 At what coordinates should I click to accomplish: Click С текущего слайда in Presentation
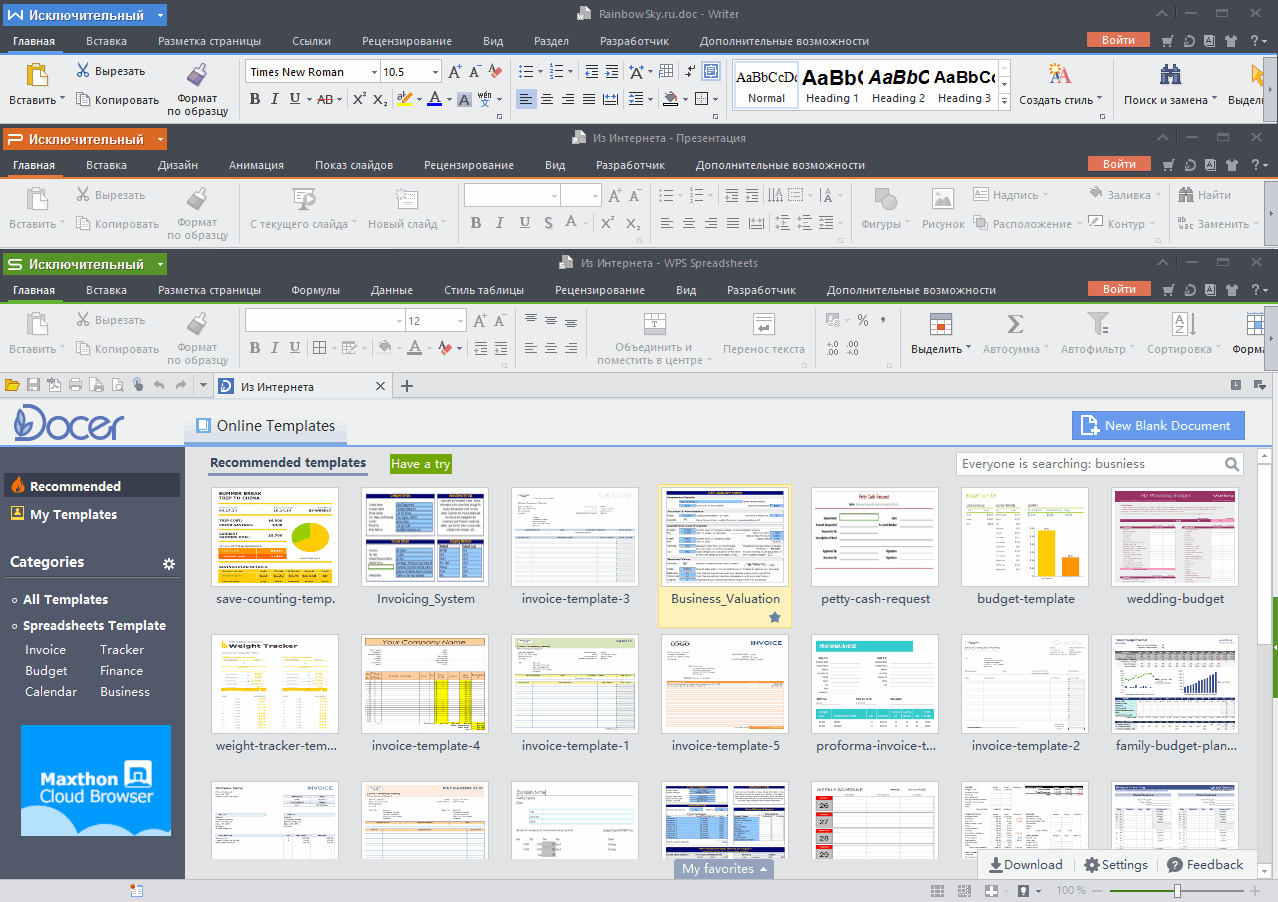pos(302,210)
